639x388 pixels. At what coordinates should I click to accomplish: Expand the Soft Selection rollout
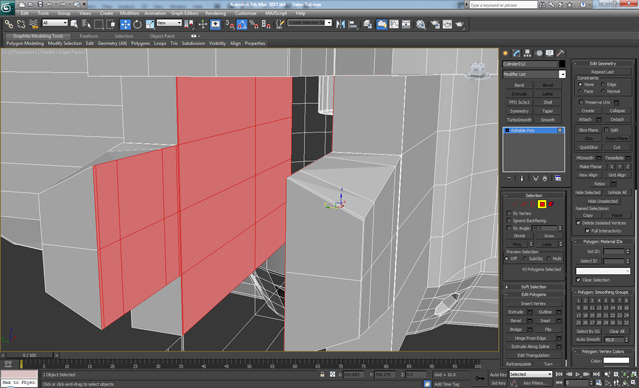coord(533,287)
